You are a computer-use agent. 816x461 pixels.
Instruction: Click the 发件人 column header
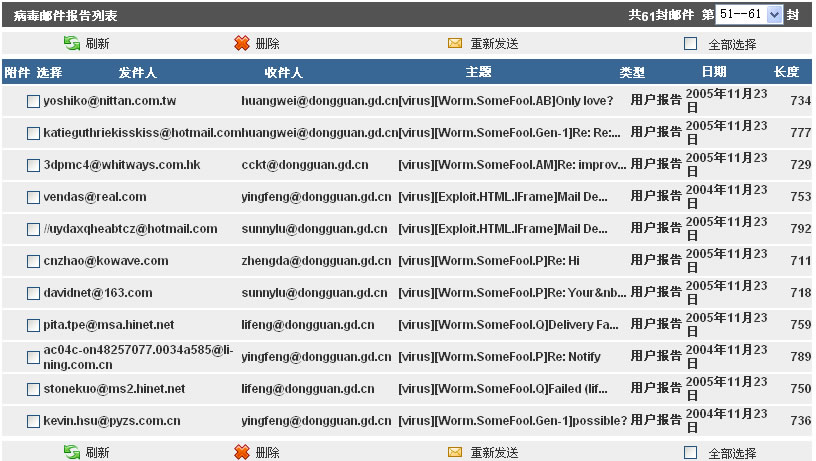click(137, 73)
